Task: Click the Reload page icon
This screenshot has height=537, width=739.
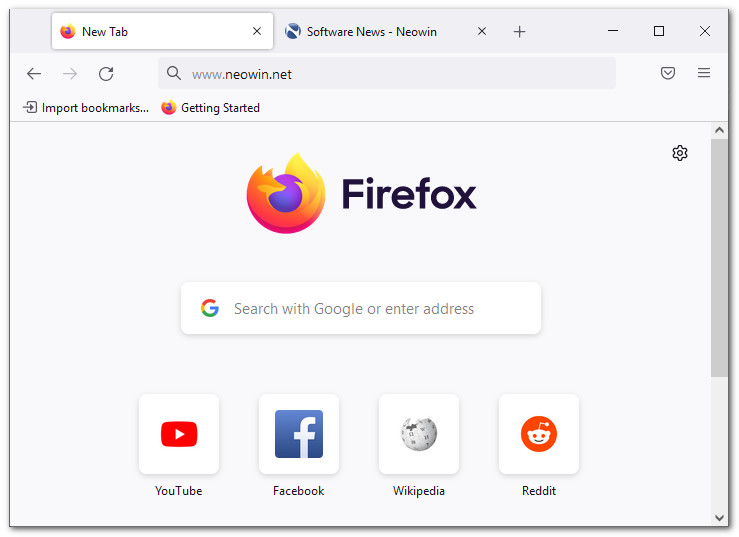Action: coord(106,73)
